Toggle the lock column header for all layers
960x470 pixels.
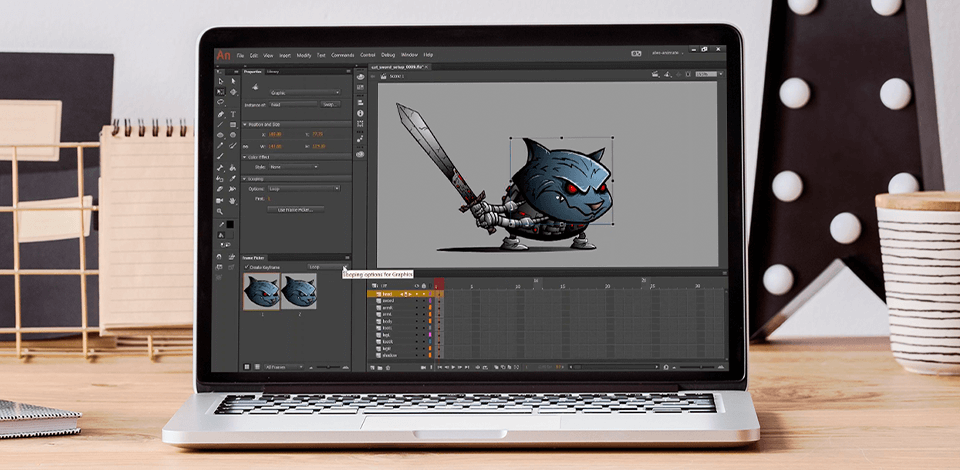424,286
